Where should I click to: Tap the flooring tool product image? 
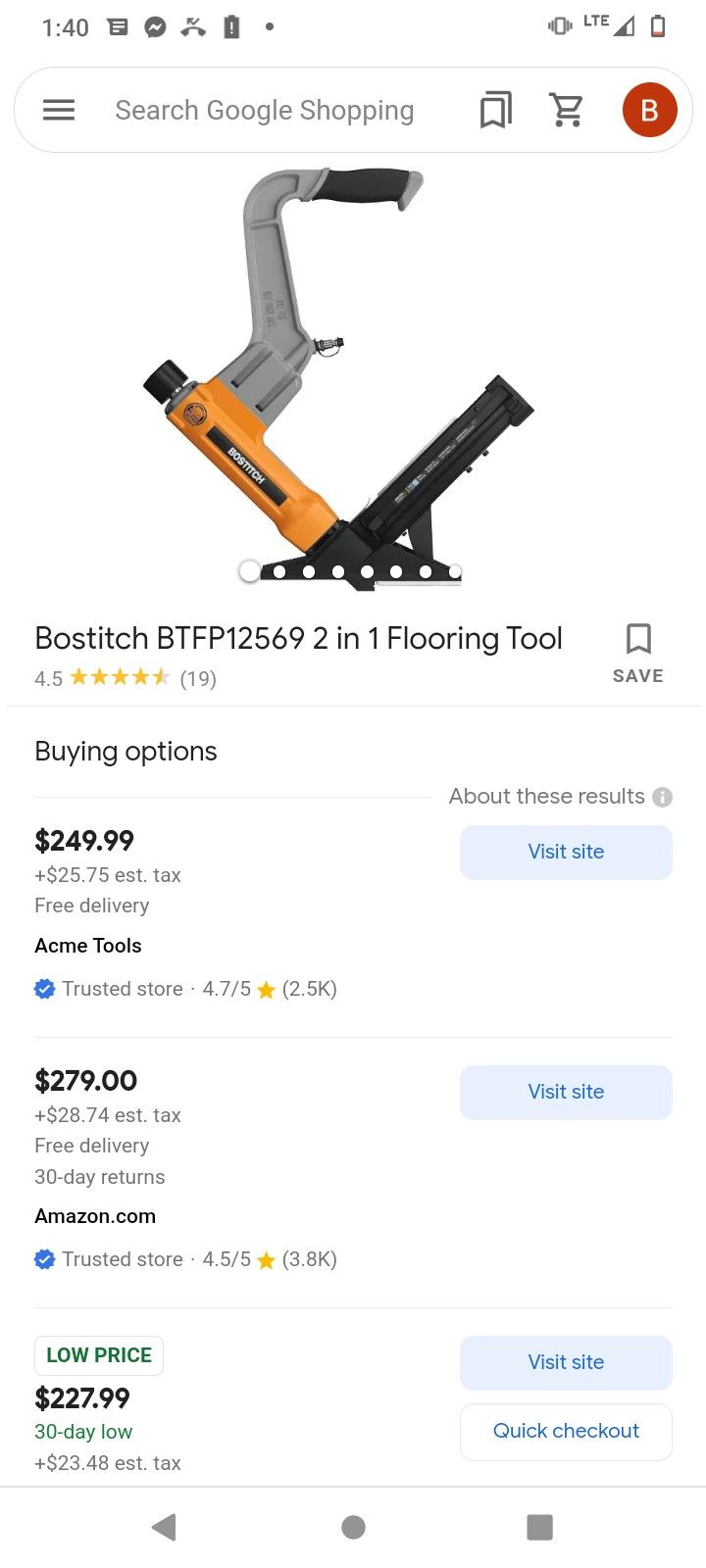click(x=338, y=377)
